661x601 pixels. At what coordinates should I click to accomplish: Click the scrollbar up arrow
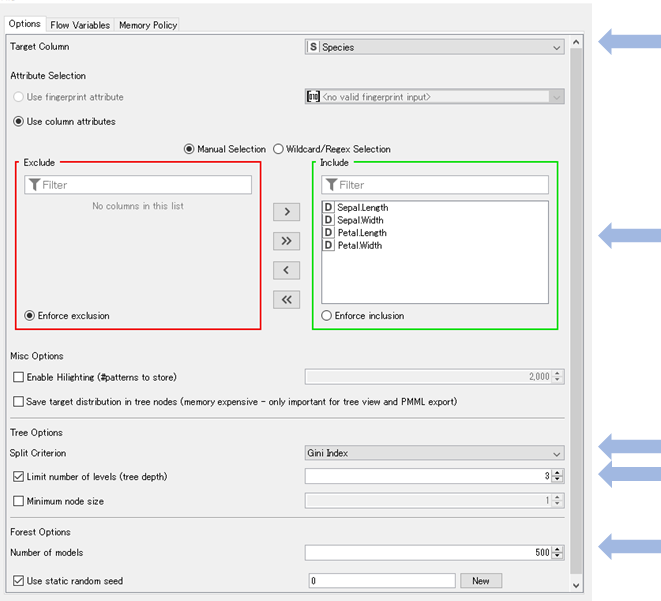pos(576,42)
